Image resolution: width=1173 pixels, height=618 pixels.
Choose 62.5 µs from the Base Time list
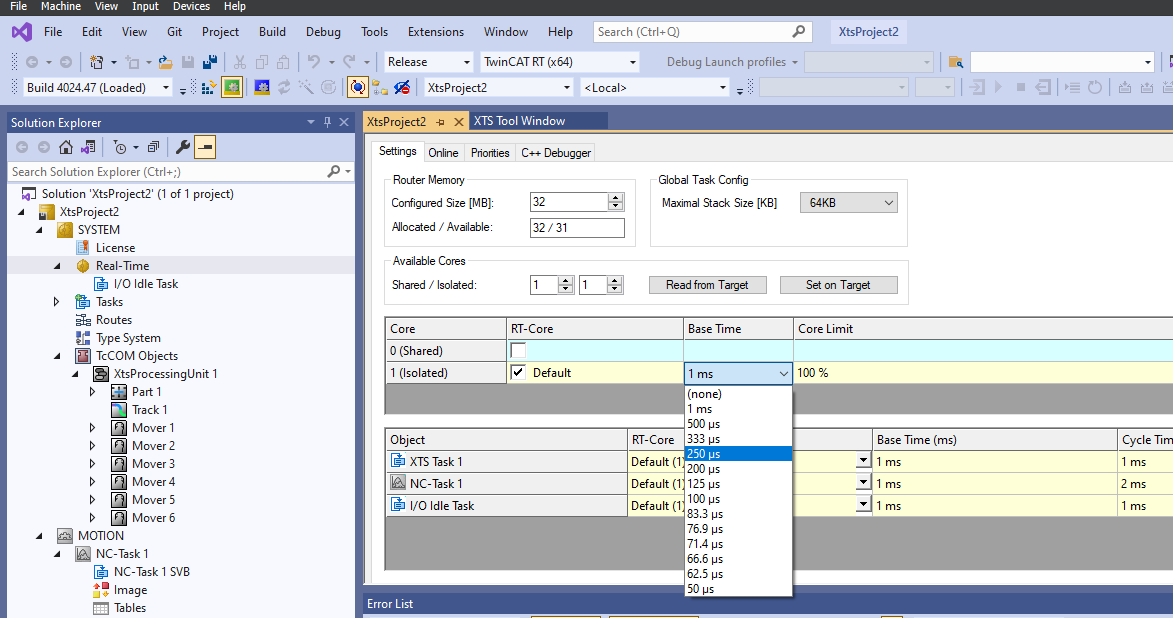click(738, 574)
